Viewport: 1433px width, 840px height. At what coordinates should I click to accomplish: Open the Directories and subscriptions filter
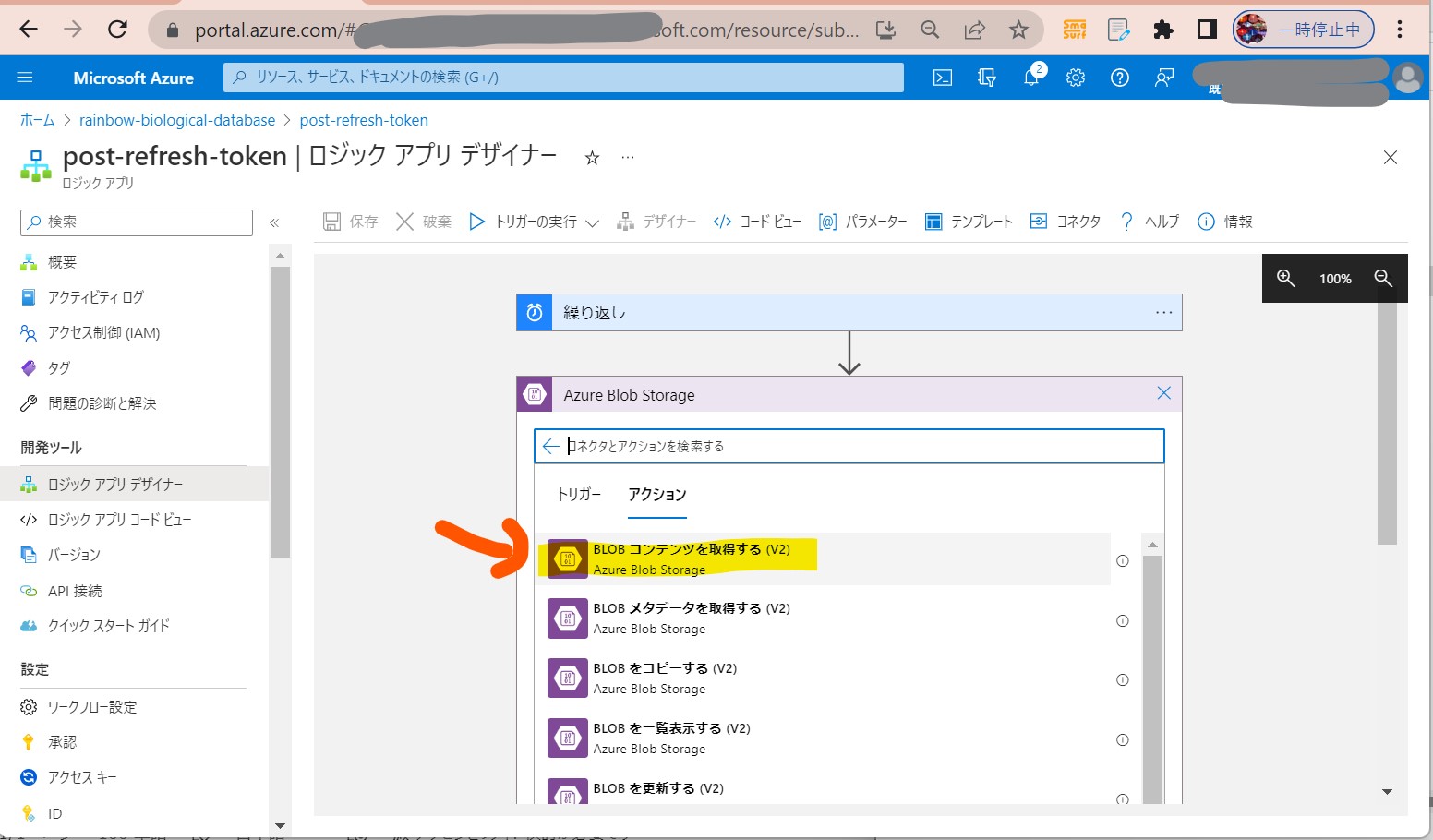(x=987, y=78)
